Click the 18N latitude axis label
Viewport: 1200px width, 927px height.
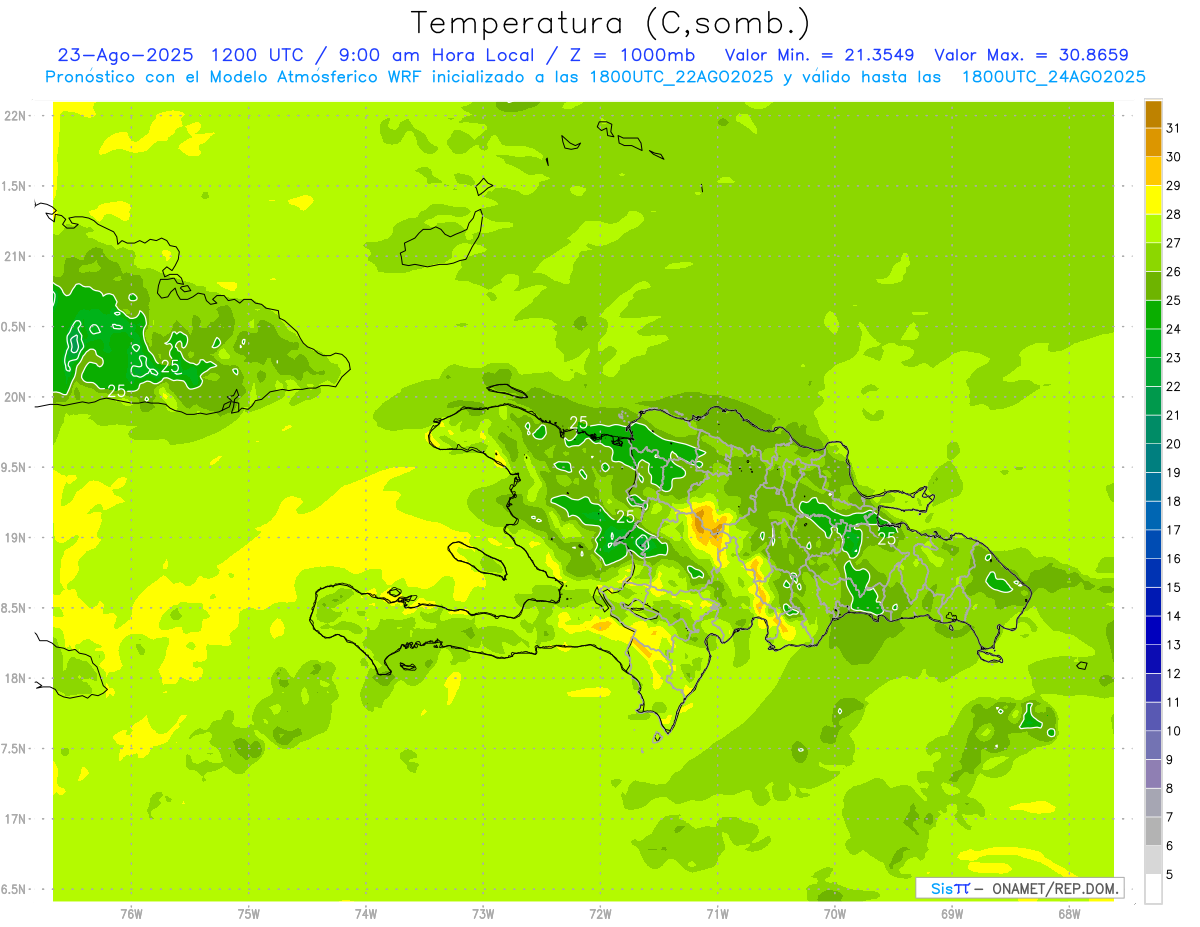pyautogui.click(x=16, y=678)
